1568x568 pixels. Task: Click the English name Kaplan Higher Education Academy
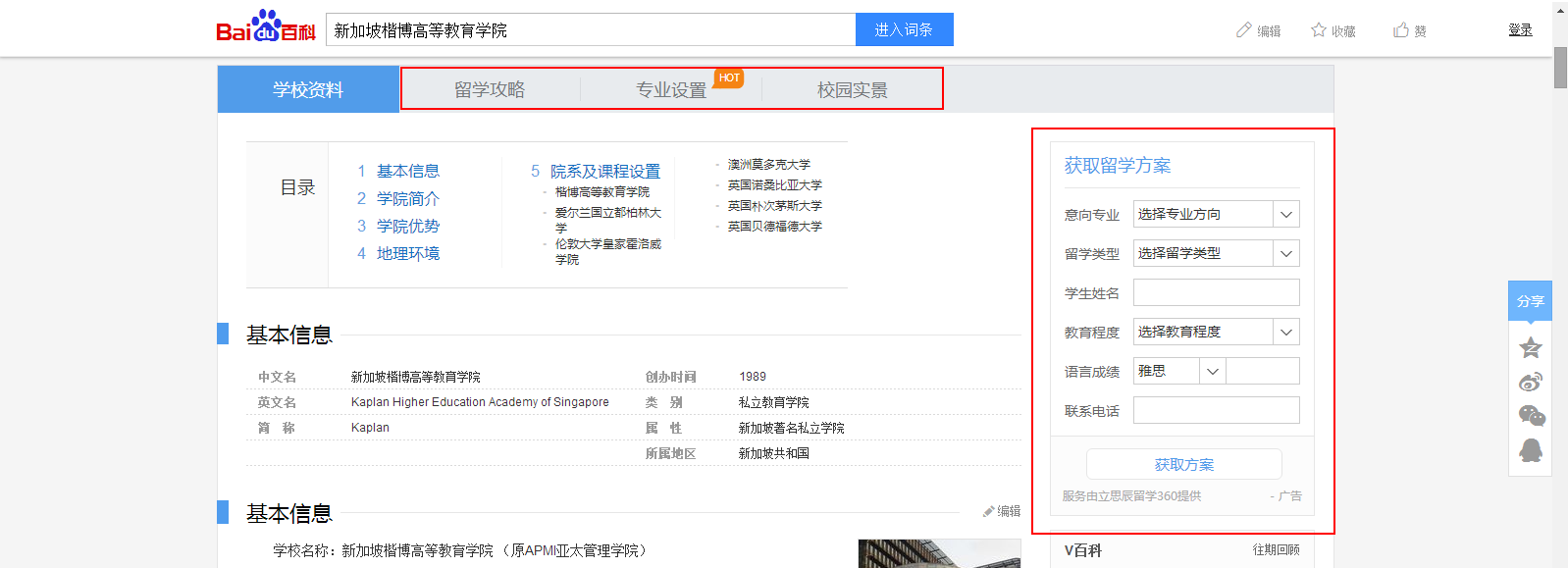pos(480,402)
